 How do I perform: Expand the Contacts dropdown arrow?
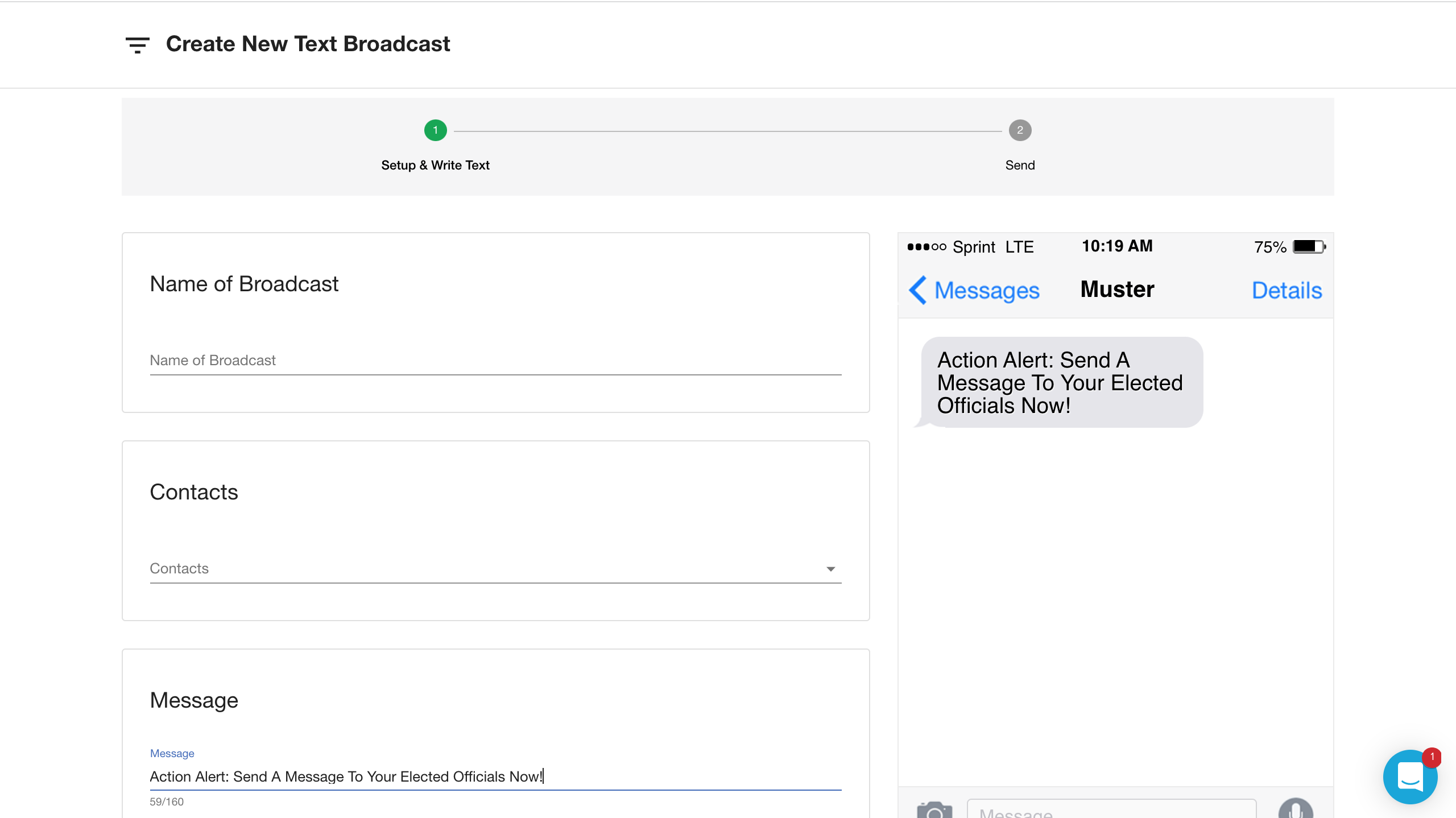[830, 569]
